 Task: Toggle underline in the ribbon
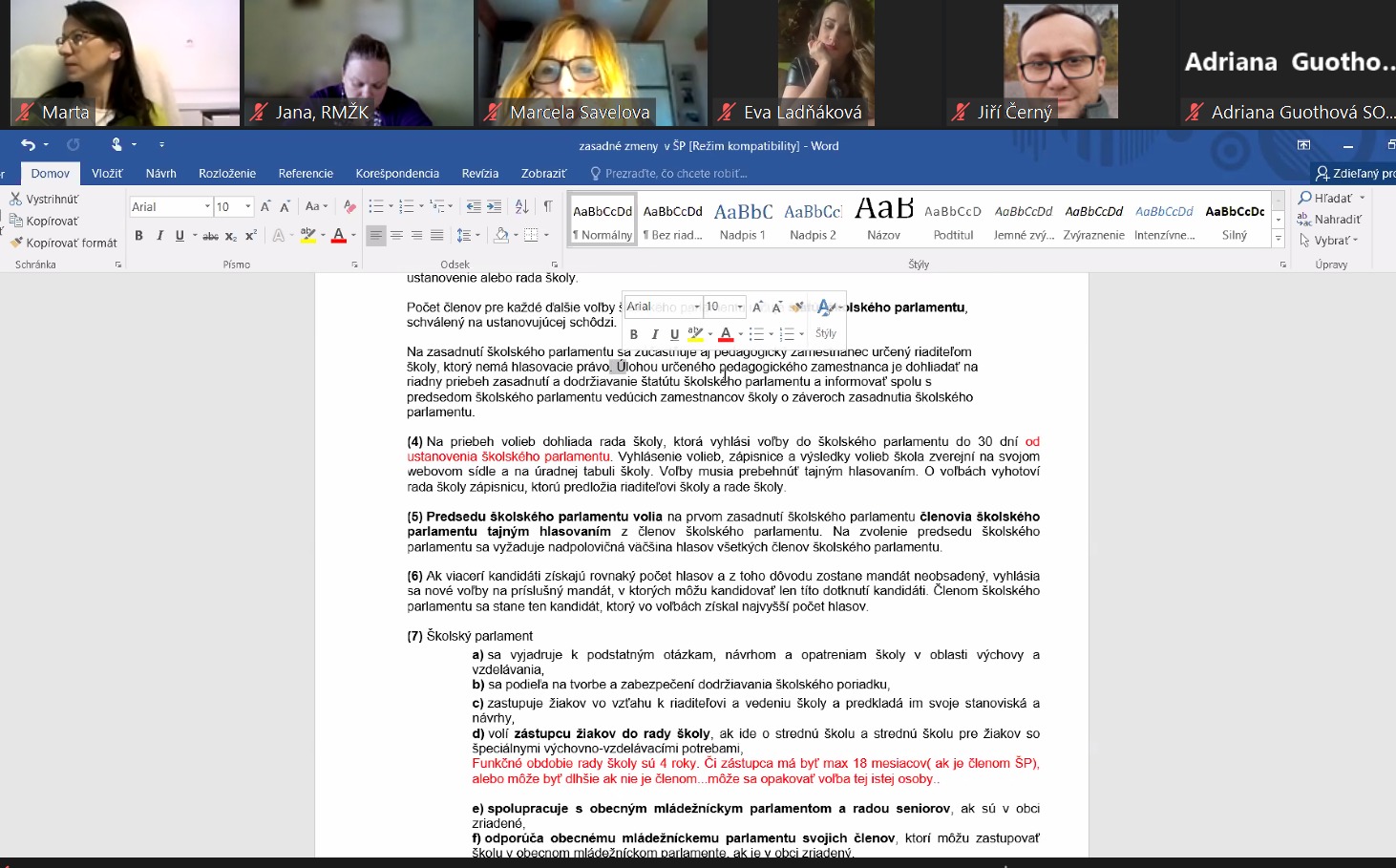[180, 235]
